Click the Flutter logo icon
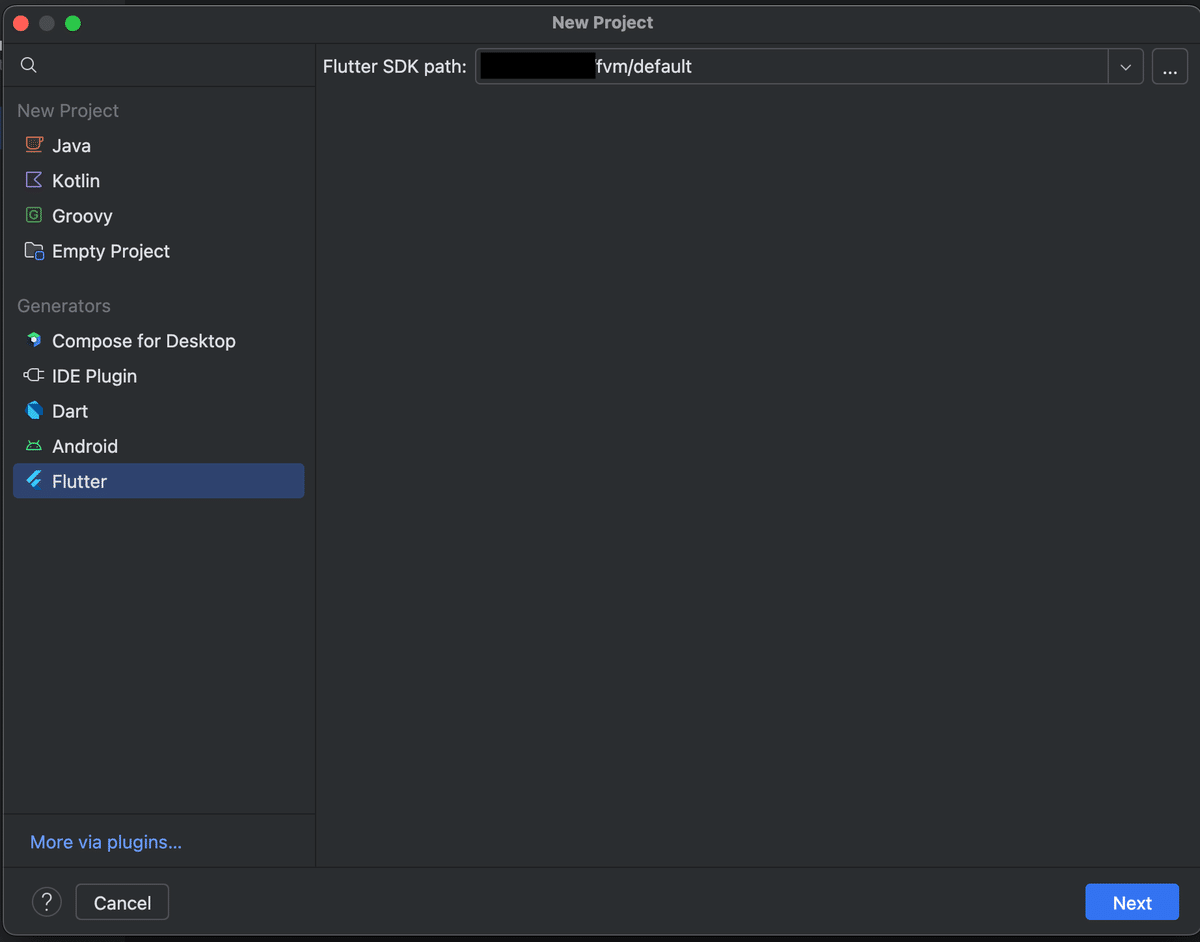Screen dimensions: 1200x942 point(34,481)
